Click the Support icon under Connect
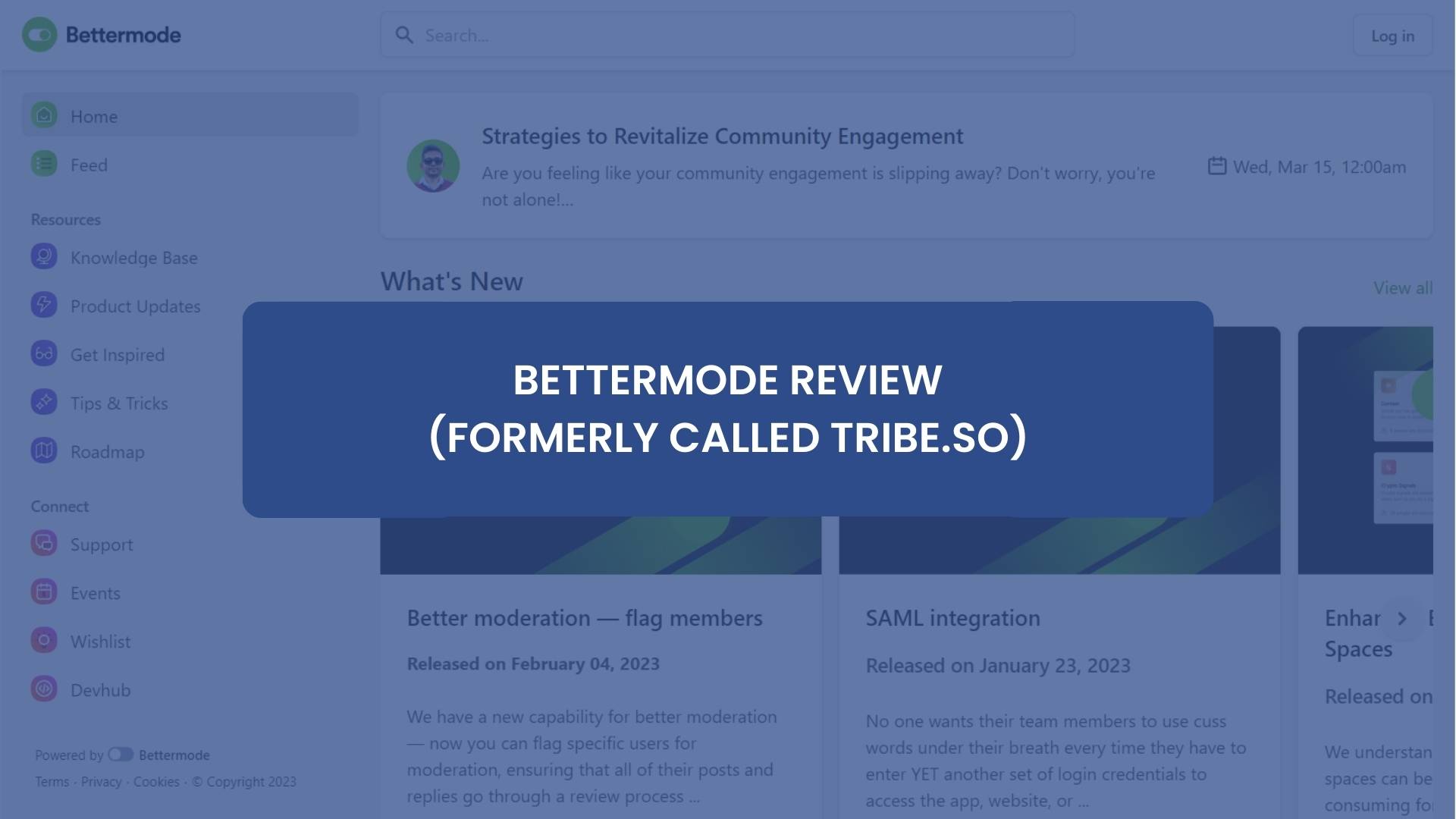Viewport: 1456px width, 819px height. [x=44, y=542]
